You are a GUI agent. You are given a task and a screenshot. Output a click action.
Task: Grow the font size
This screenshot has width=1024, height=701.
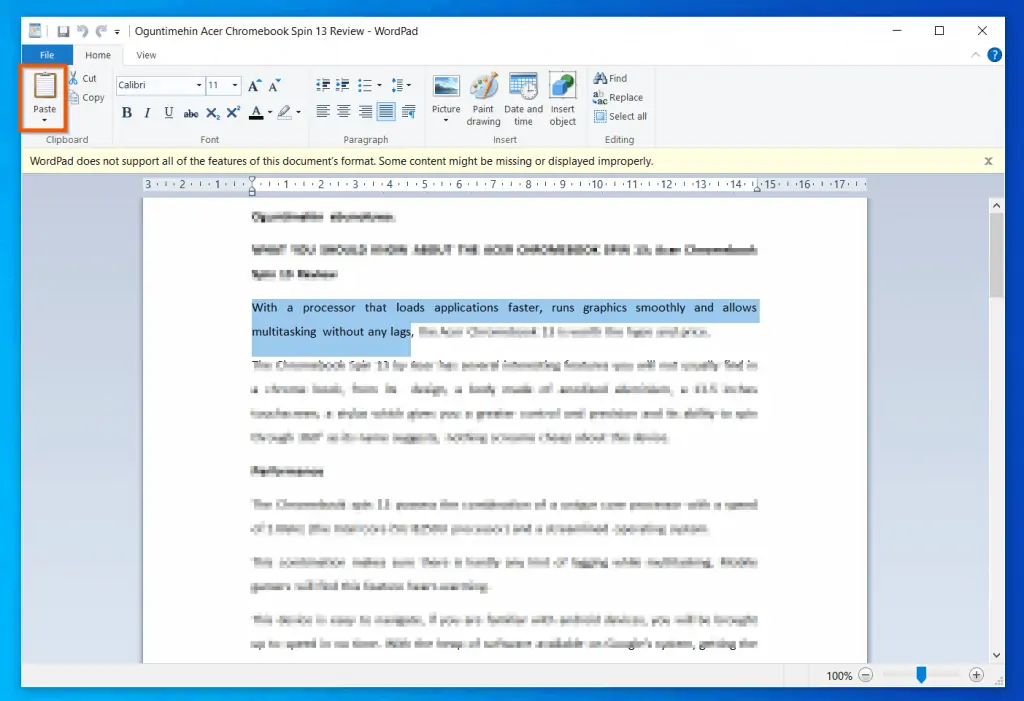[254, 85]
